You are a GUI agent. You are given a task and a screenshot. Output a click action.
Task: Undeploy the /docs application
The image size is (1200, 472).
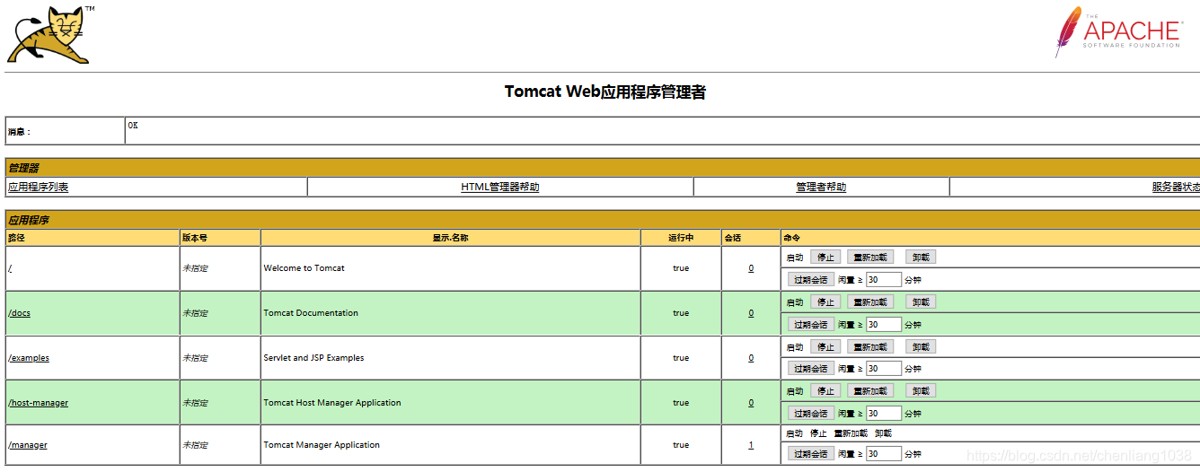(921, 302)
